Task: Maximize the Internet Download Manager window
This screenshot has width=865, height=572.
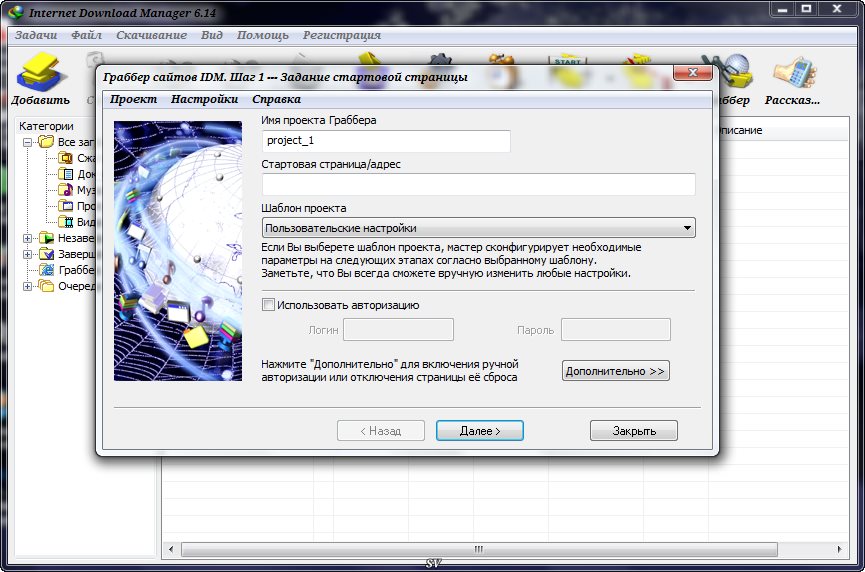Action: 807,9
